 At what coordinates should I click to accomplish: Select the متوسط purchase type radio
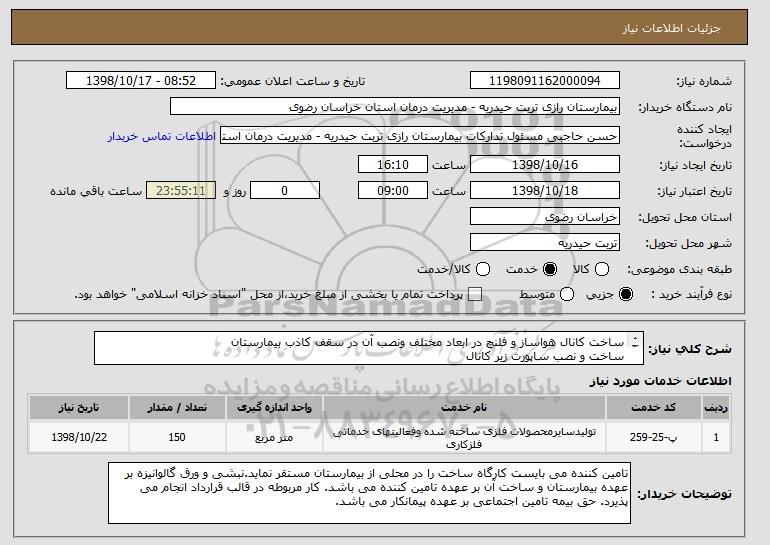(567, 294)
